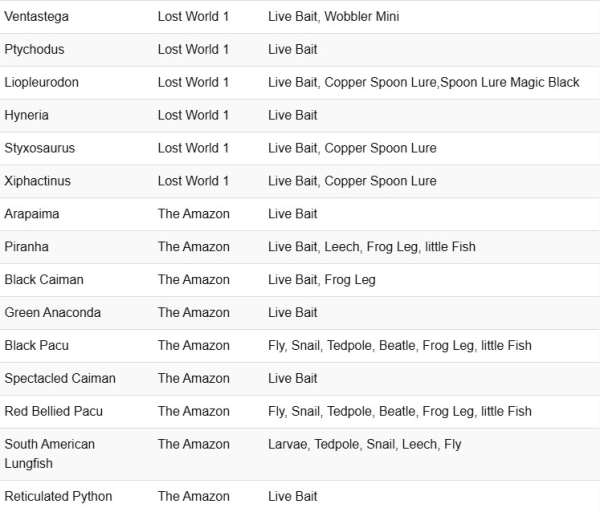Click the Styxosaurus name cell
This screenshot has width=600, height=512.
point(40,149)
